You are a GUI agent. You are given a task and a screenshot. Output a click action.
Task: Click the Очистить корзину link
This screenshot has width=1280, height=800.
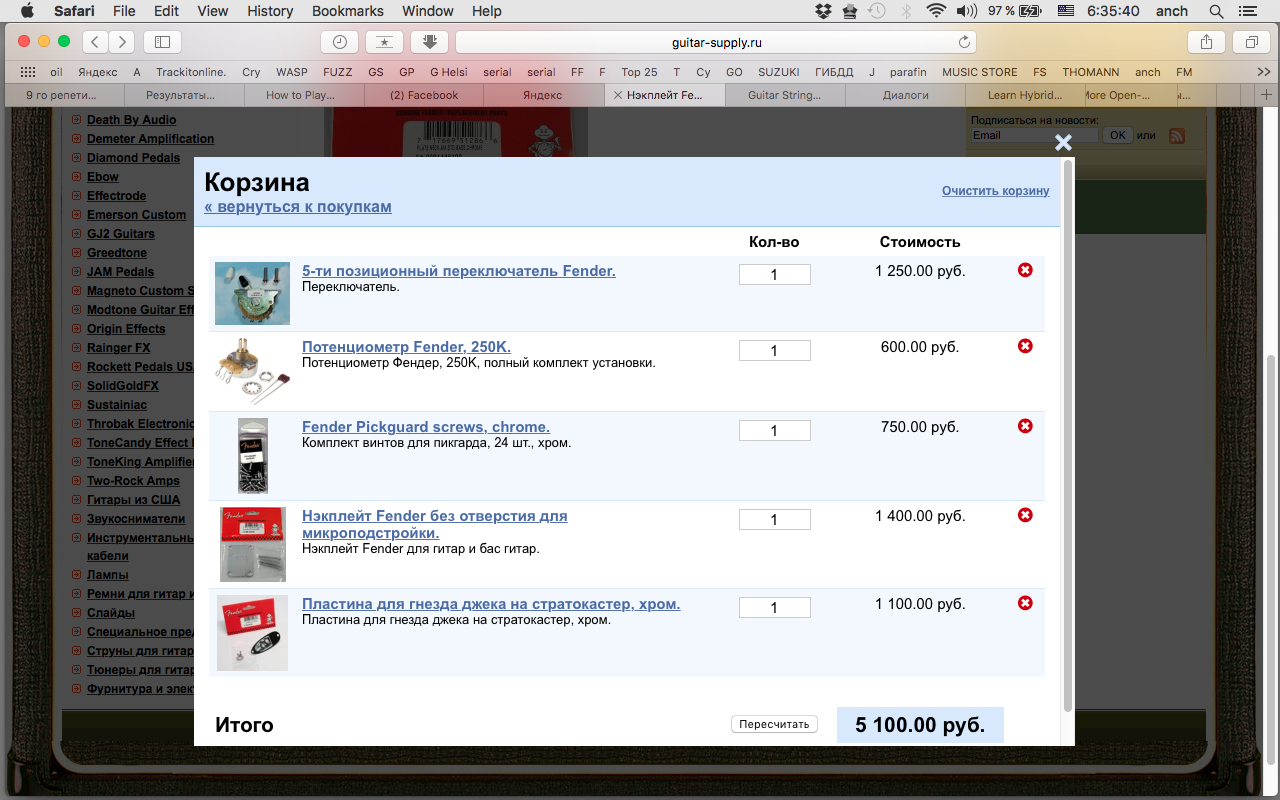(996, 191)
